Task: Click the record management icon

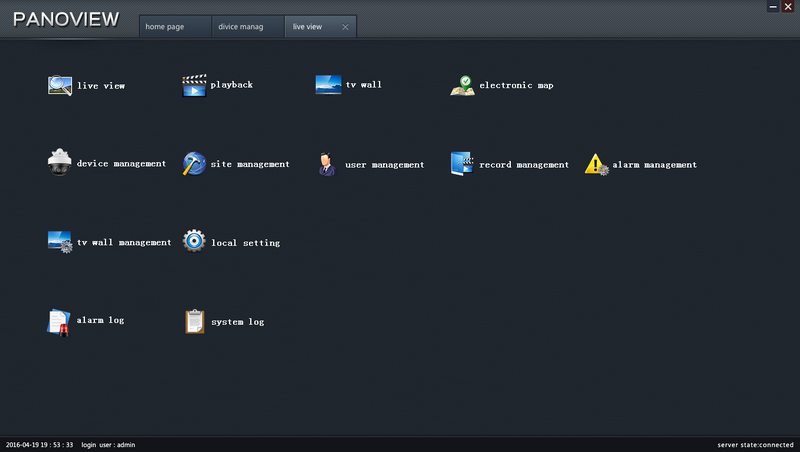Action: click(x=462, y=164)
